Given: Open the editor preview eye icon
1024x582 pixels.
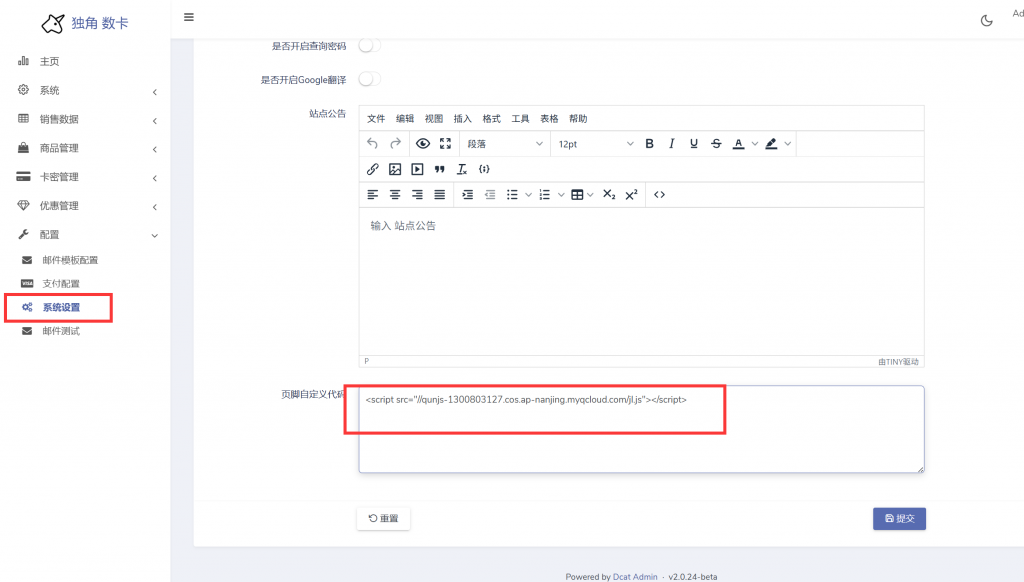Looking at the screenshot, I should click(423, 144).
